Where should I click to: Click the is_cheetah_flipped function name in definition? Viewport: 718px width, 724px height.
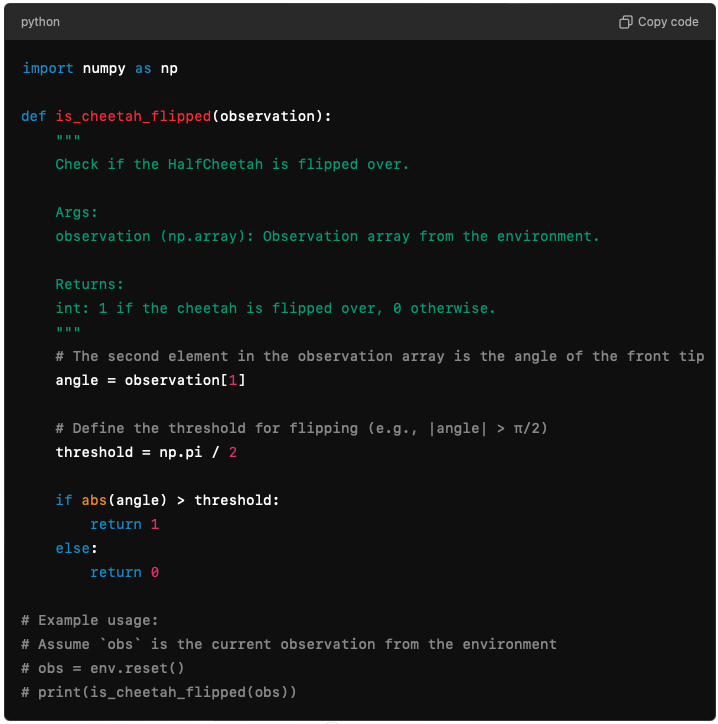(x=133, y=116)
